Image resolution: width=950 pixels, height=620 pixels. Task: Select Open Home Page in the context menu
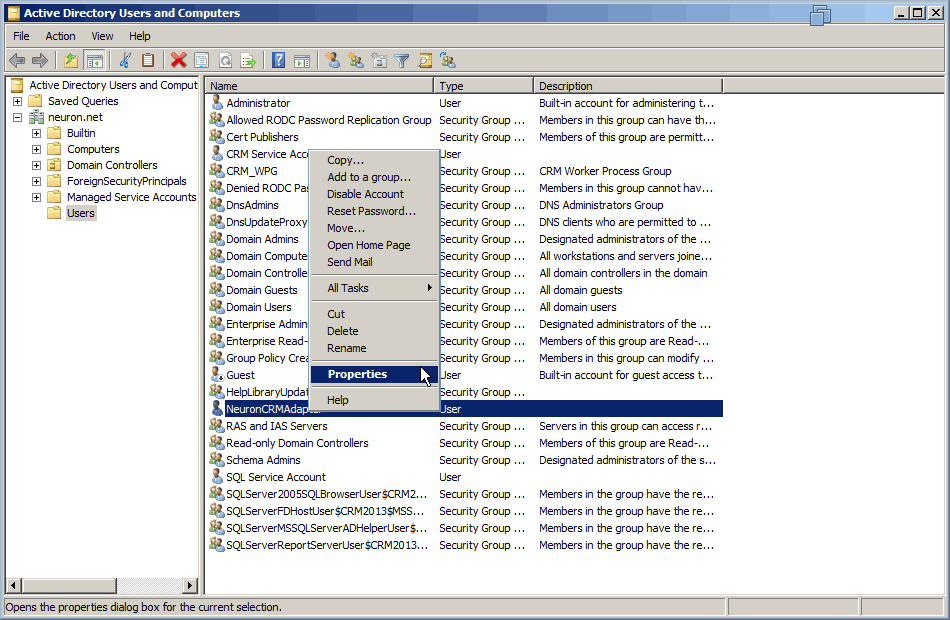point(374,245)
